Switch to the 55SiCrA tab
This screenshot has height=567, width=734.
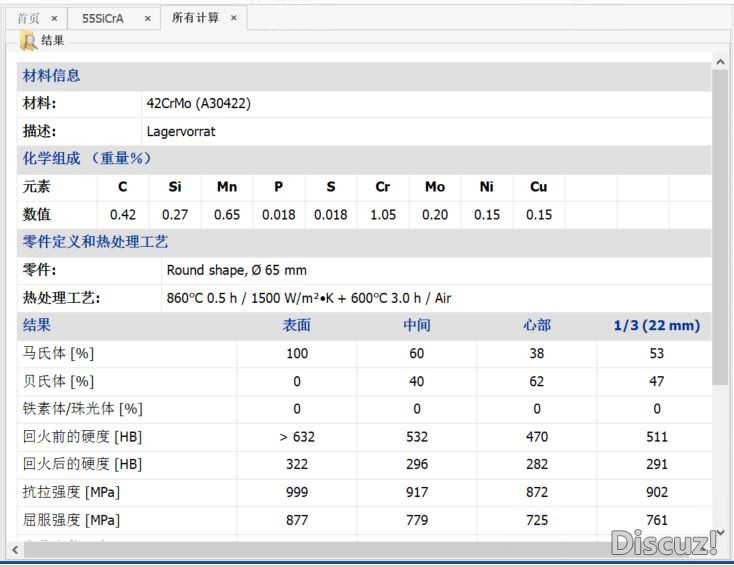coord(103,18)
